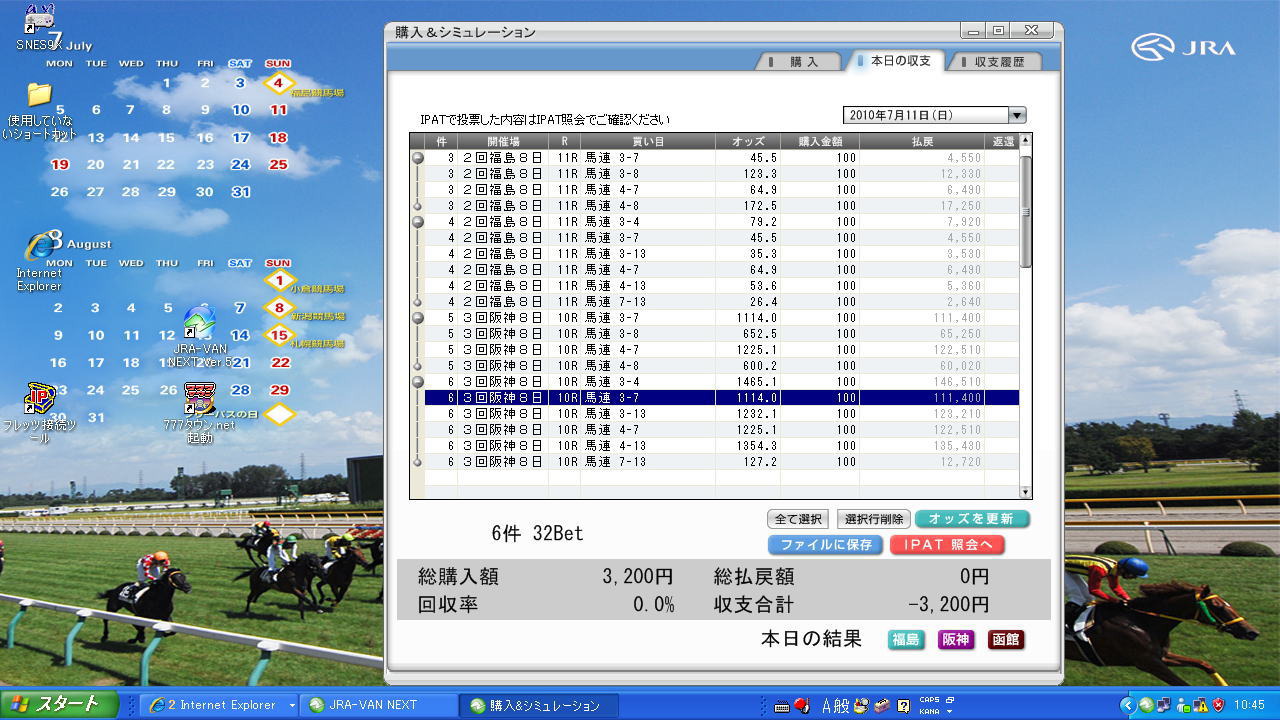Click the red security shield tray icon

point(1218,705)
